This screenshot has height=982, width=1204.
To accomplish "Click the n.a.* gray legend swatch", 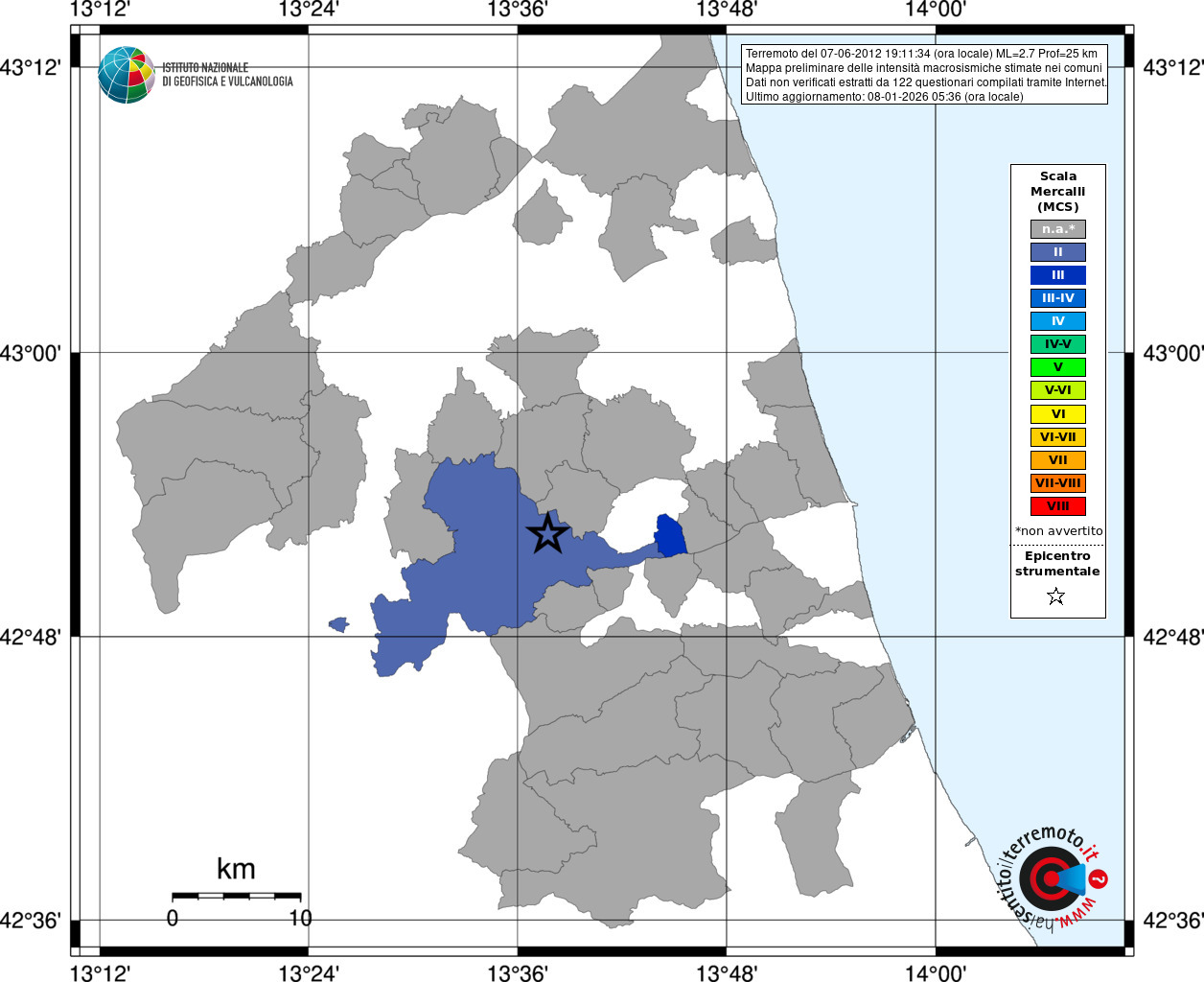I will click(1058, 229).
